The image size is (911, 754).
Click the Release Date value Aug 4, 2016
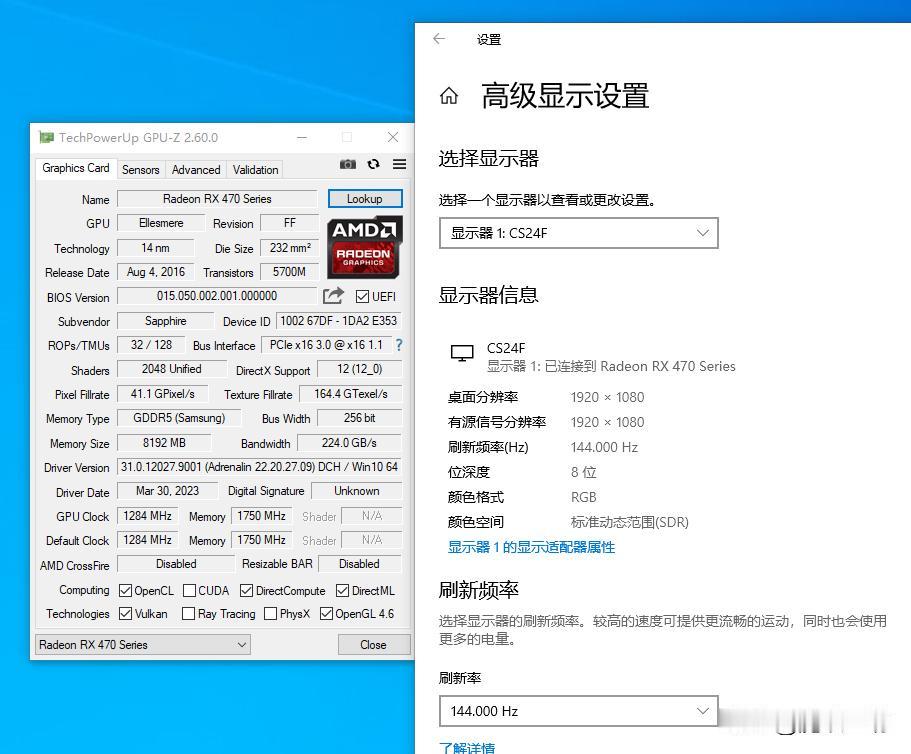pyautogui.click(x=156, y=272)
